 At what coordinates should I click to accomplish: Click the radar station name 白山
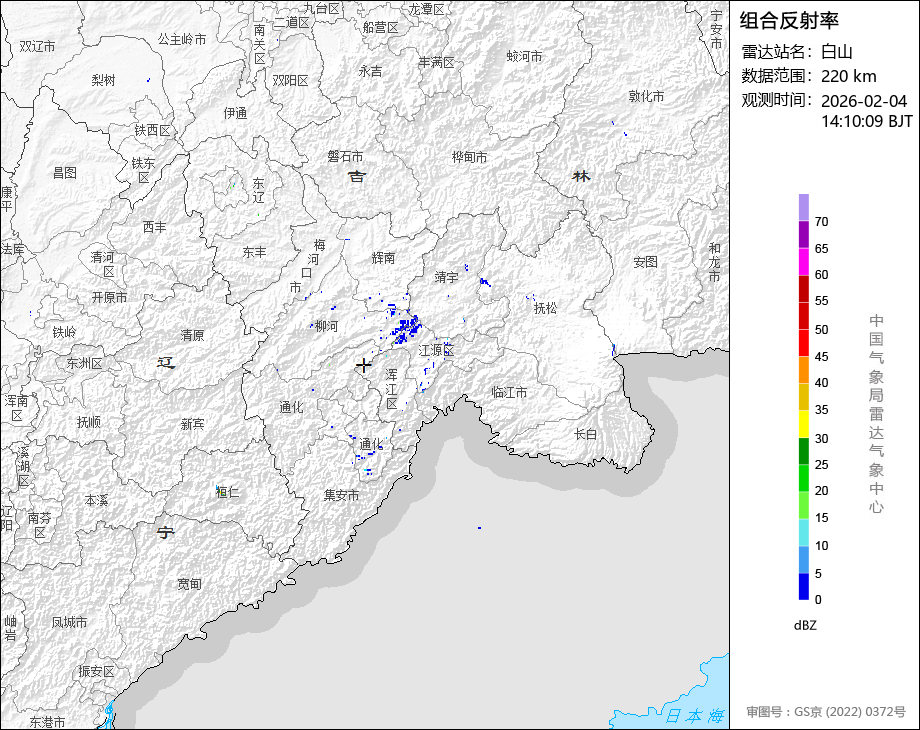point(836,52)
